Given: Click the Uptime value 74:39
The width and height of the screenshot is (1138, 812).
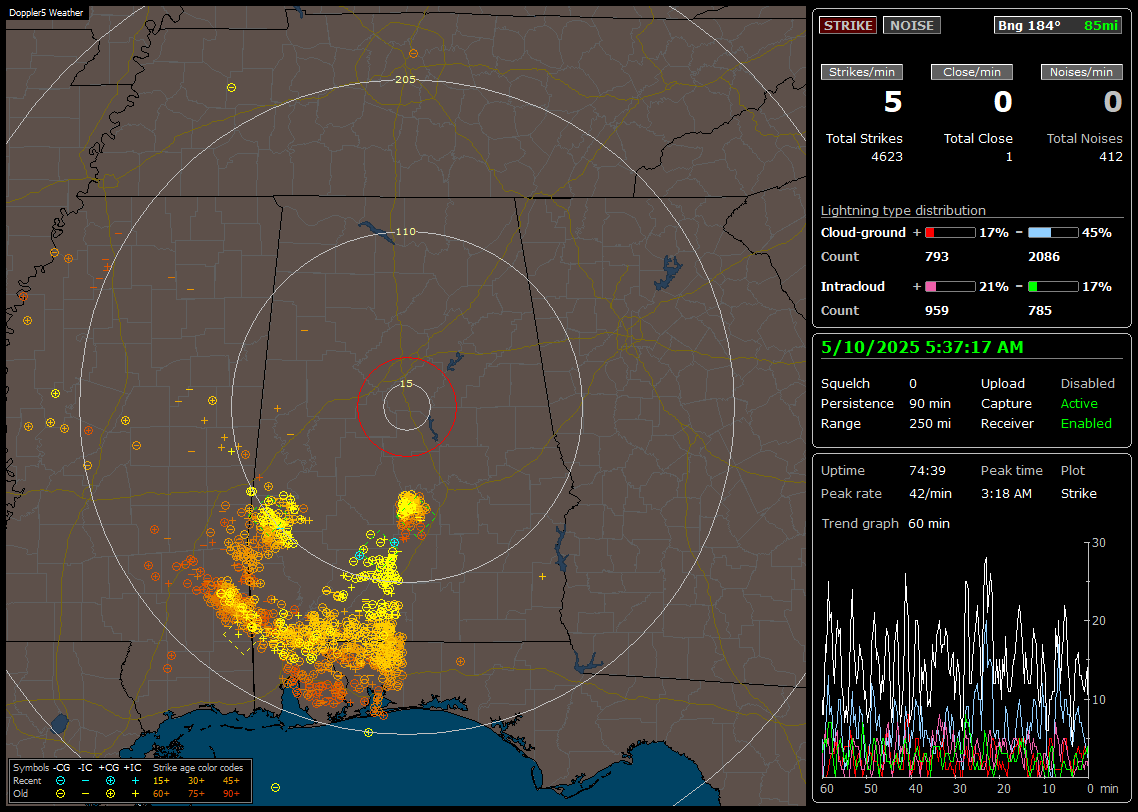Looking at the screenshot, I should (927, 471).
